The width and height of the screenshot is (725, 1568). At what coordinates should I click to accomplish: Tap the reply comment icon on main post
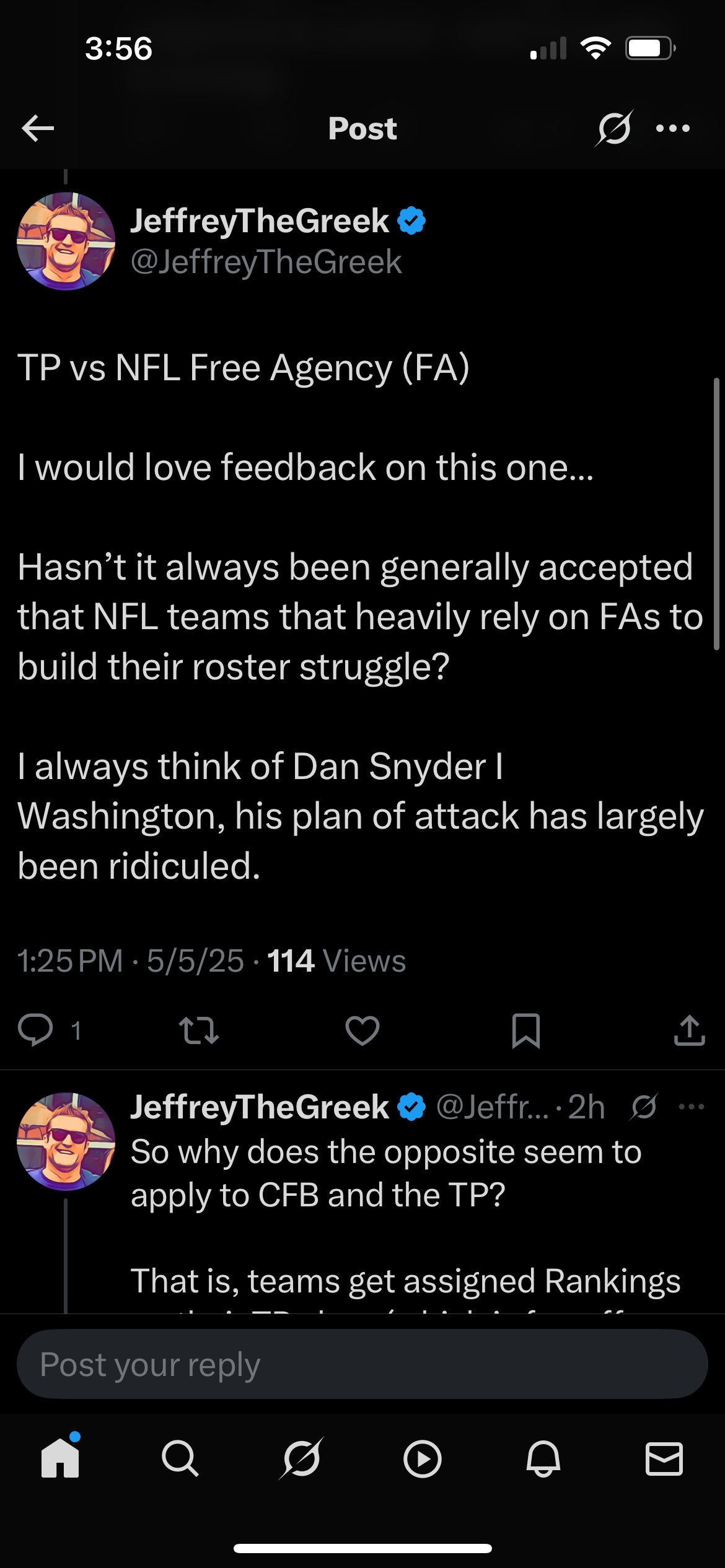tap(36, 1030)
